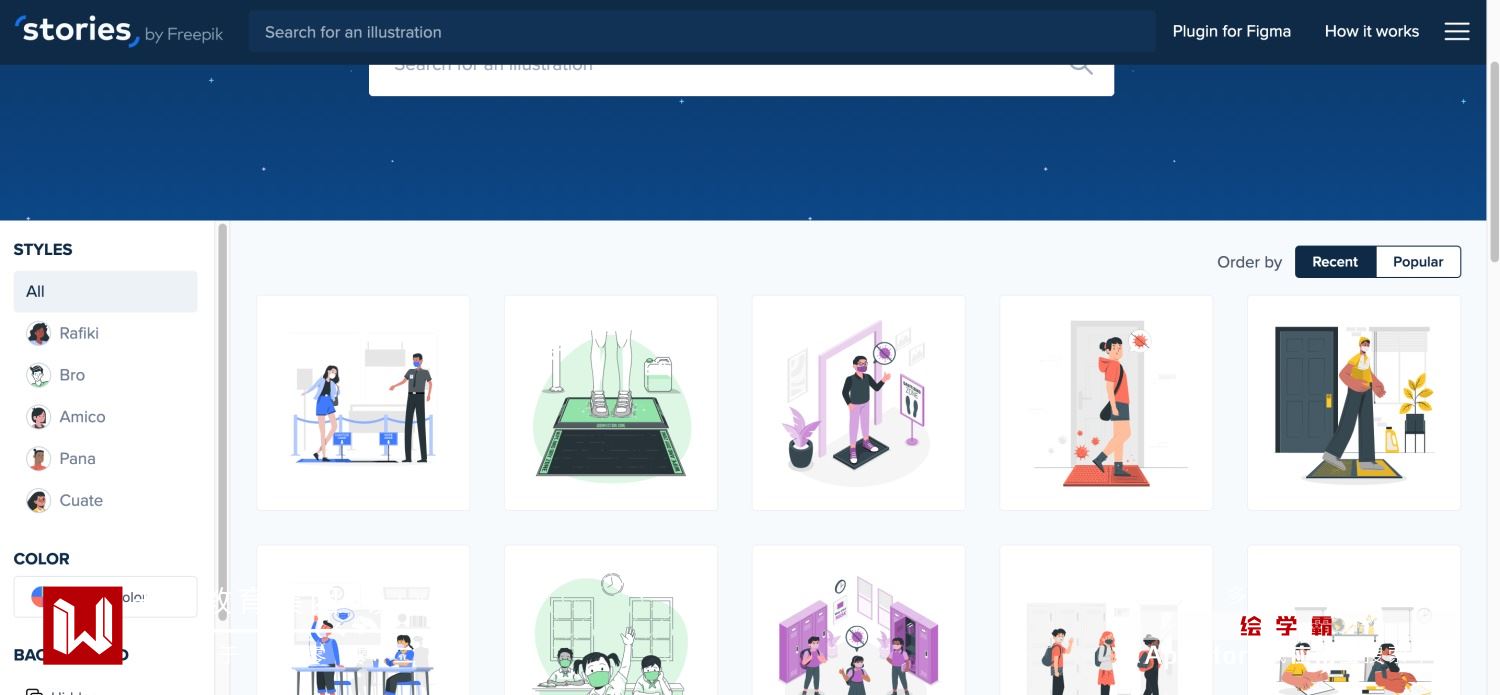This screenshot has width=1500, height=695.
Task: Order illustrations by Recent
Action: (1335, 262)
